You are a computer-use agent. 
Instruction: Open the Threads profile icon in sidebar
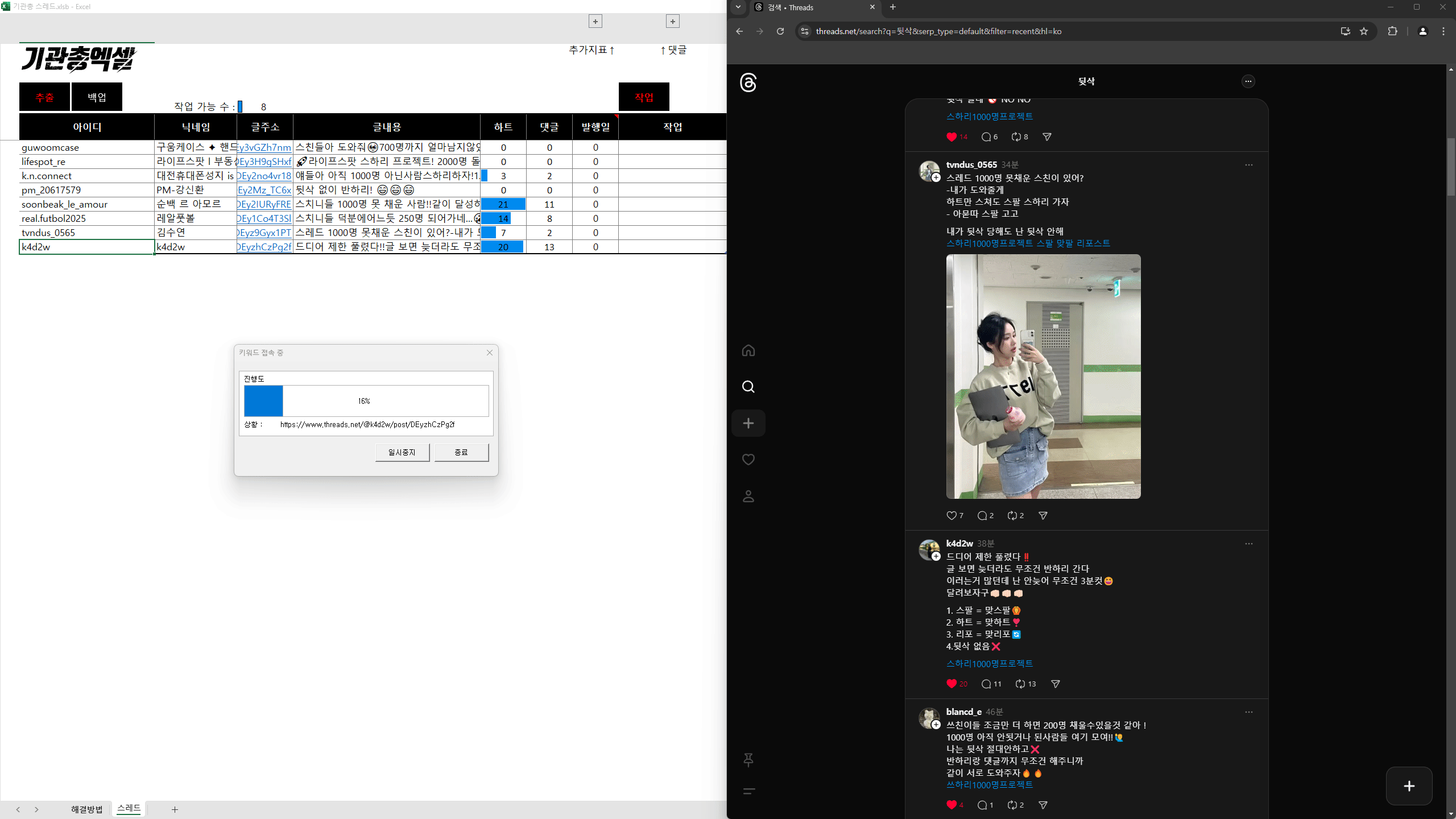(748, 496)
